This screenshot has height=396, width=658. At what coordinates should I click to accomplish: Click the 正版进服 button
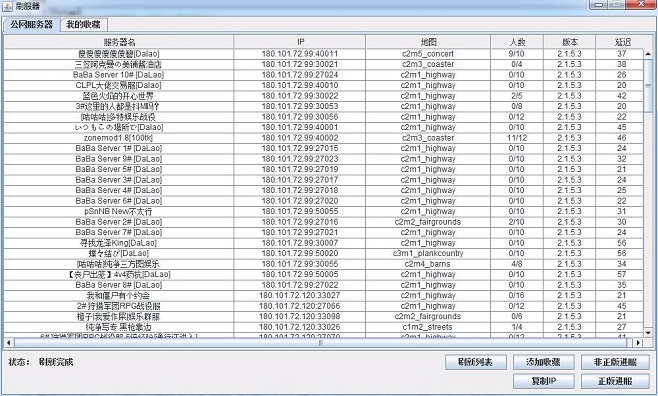pos(615,381)
